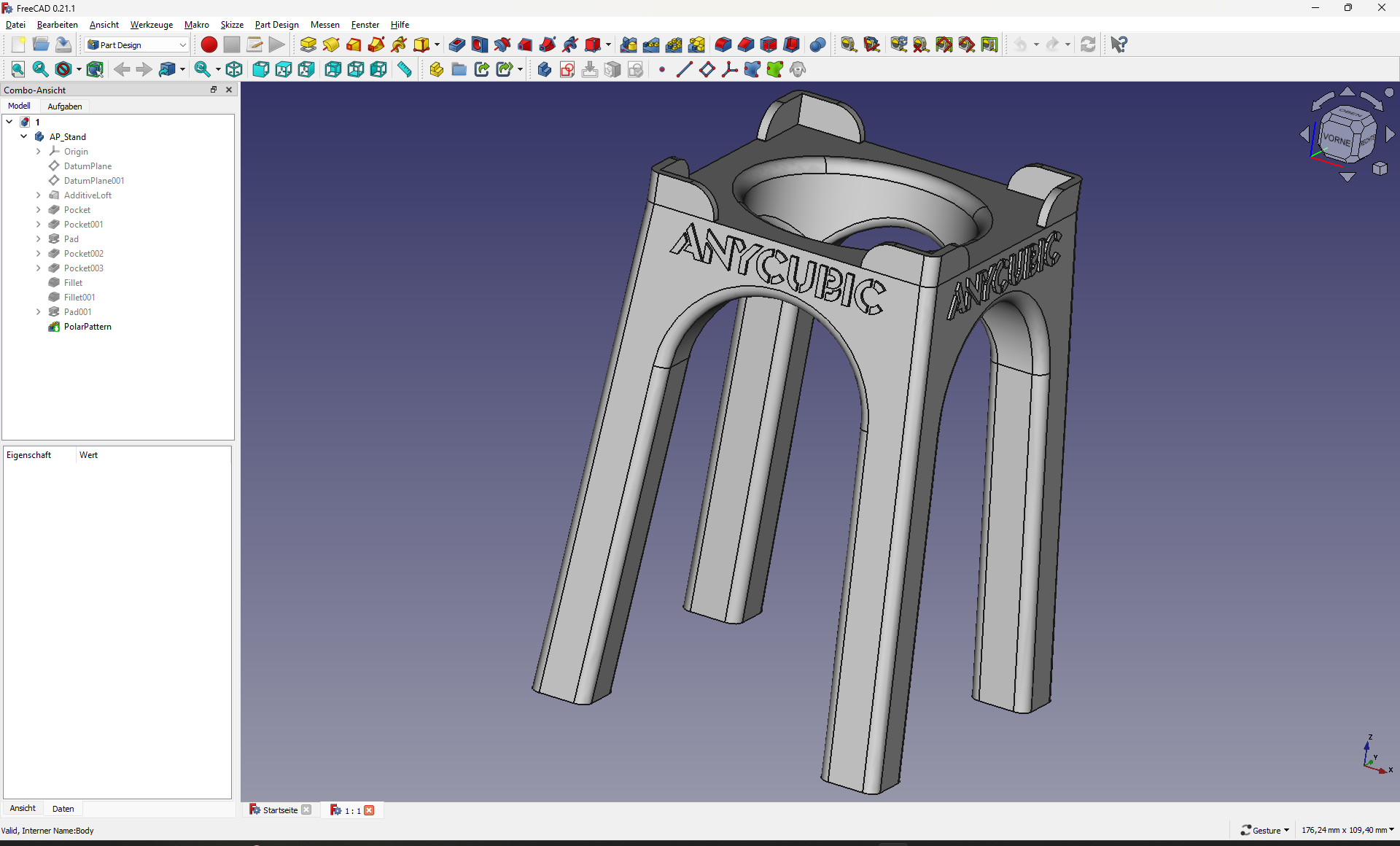Open the Datei menu
The height and width of the screenshot is (846, 1400).
(x=15, y=24)
